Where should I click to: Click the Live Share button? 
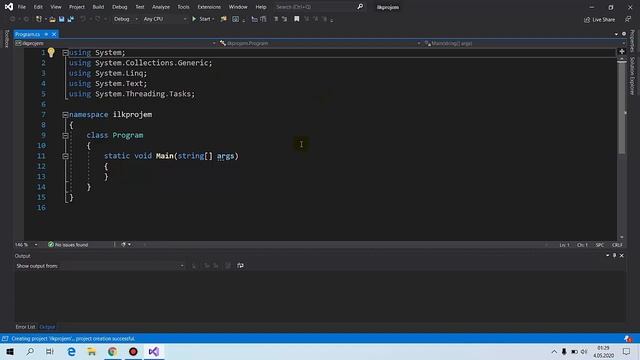click(599, 20)
